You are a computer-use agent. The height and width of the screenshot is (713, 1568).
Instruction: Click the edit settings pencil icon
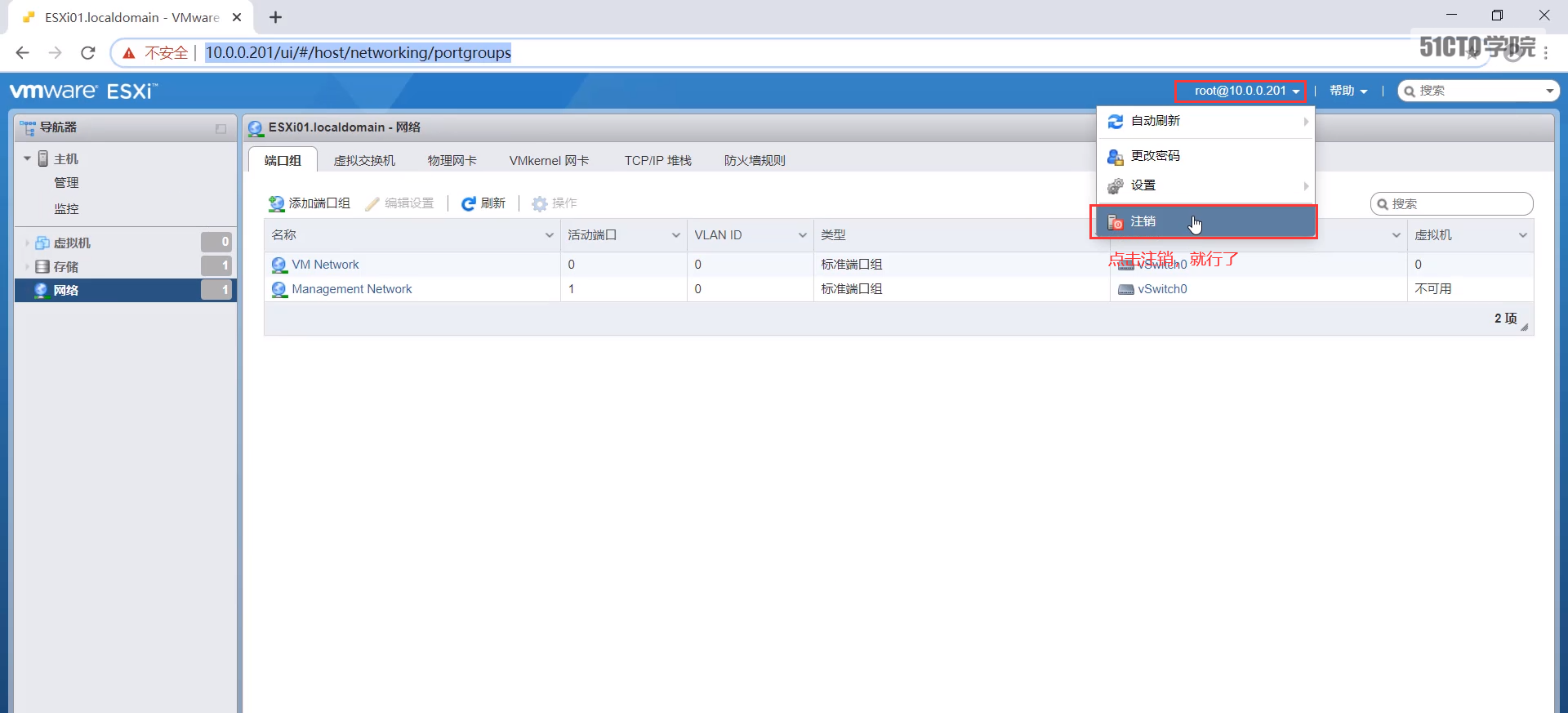point(372,203)
